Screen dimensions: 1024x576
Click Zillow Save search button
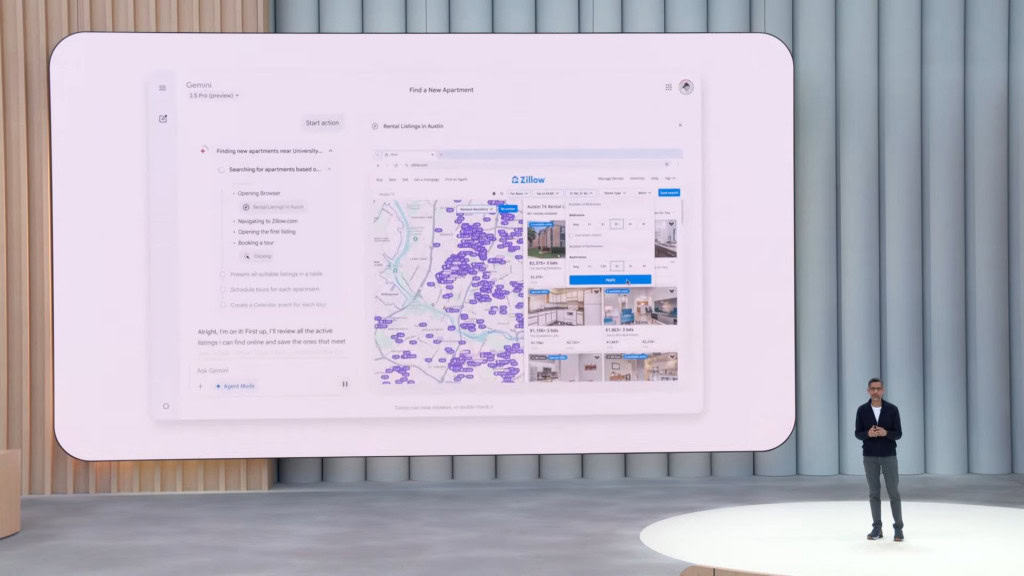(x=669, y=193)
